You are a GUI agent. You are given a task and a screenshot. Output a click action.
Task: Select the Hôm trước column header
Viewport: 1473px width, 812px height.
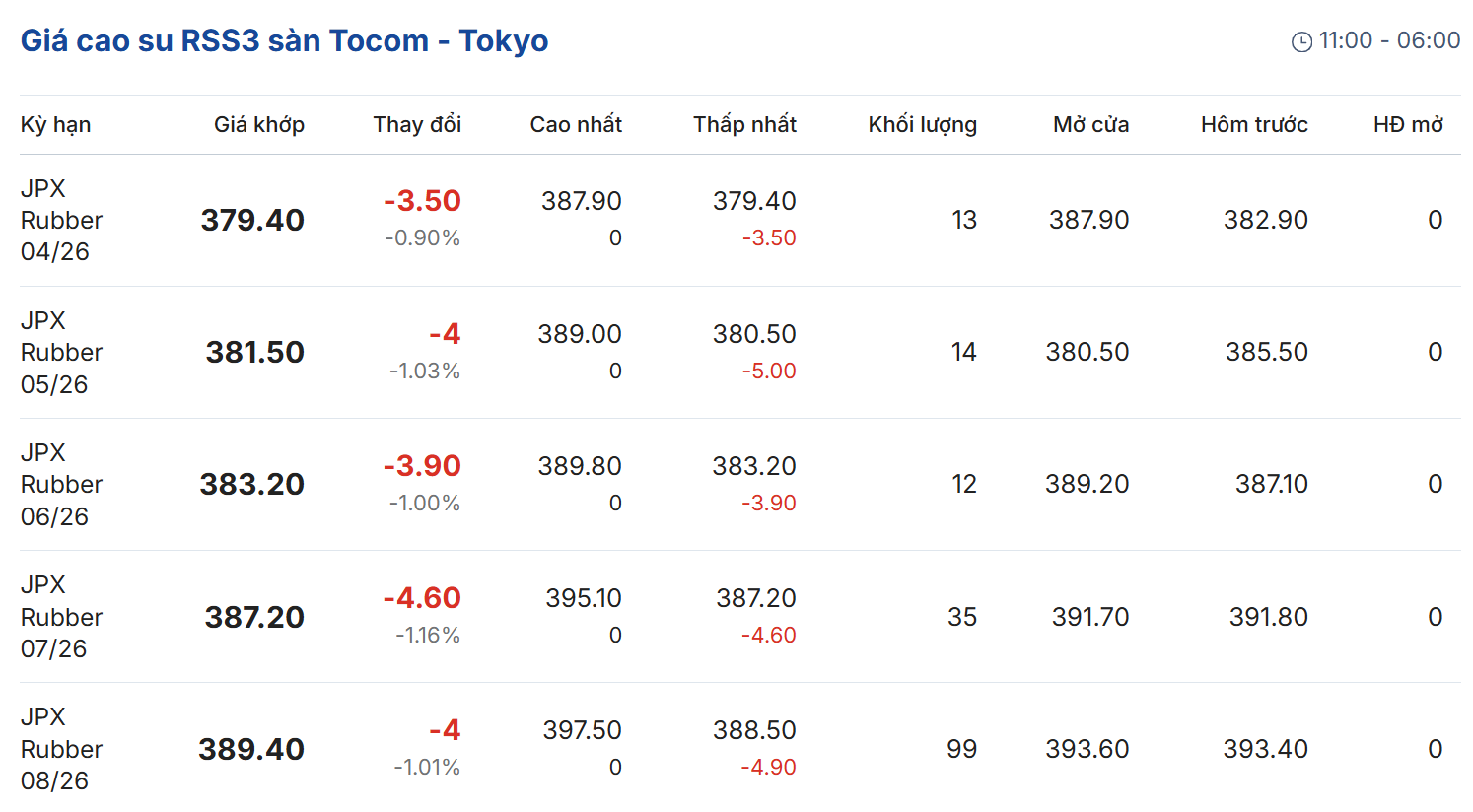[x=1254, y=124]
